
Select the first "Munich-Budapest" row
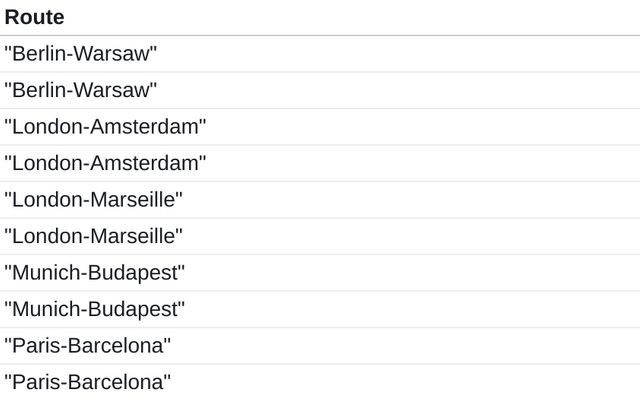click(x=95, y=273)
